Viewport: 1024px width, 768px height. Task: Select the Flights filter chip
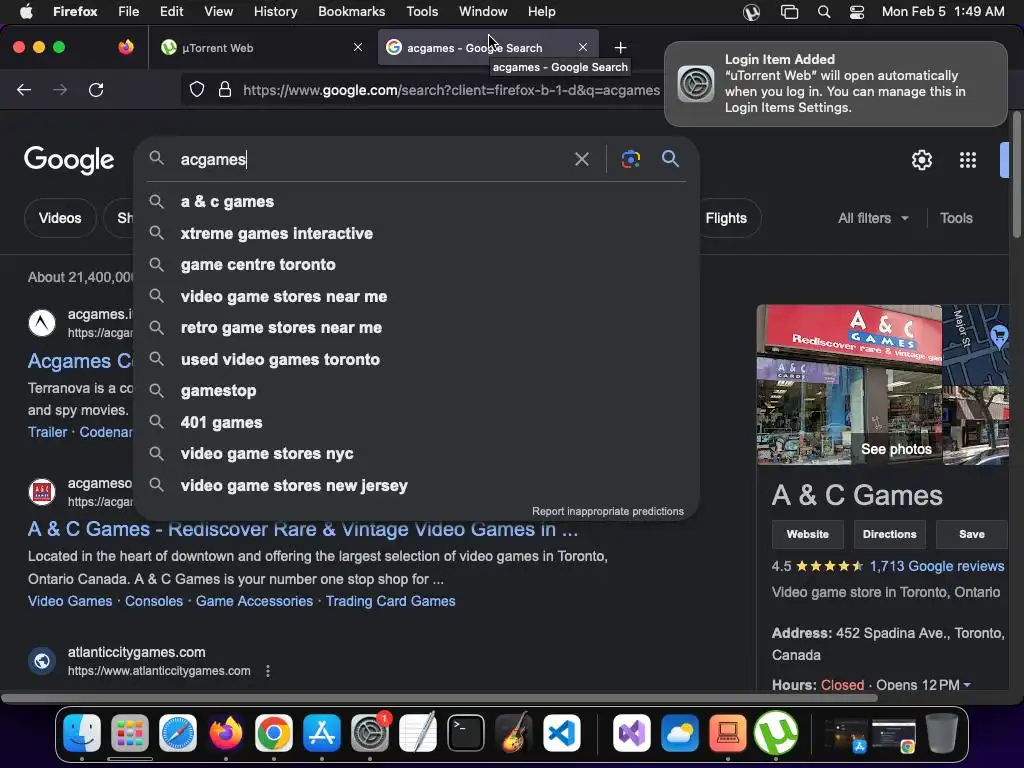coord(726,218)
